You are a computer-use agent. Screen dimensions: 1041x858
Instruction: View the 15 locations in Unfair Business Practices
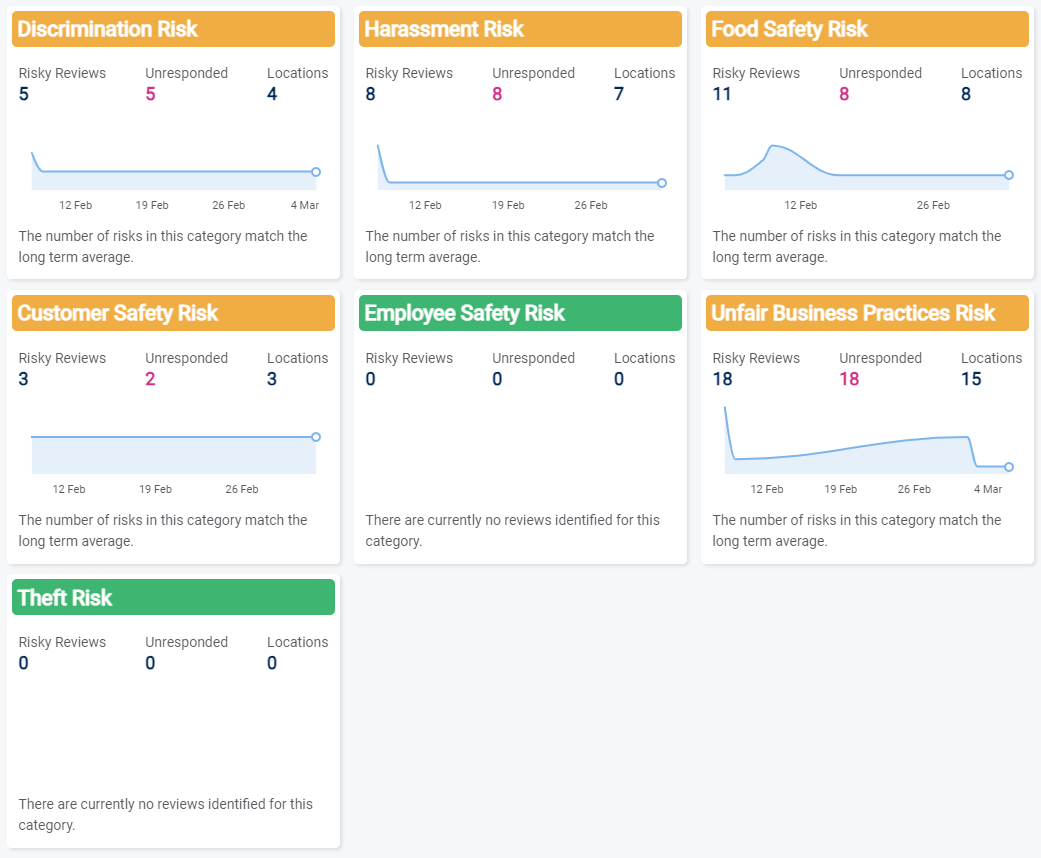click(971, 379)
